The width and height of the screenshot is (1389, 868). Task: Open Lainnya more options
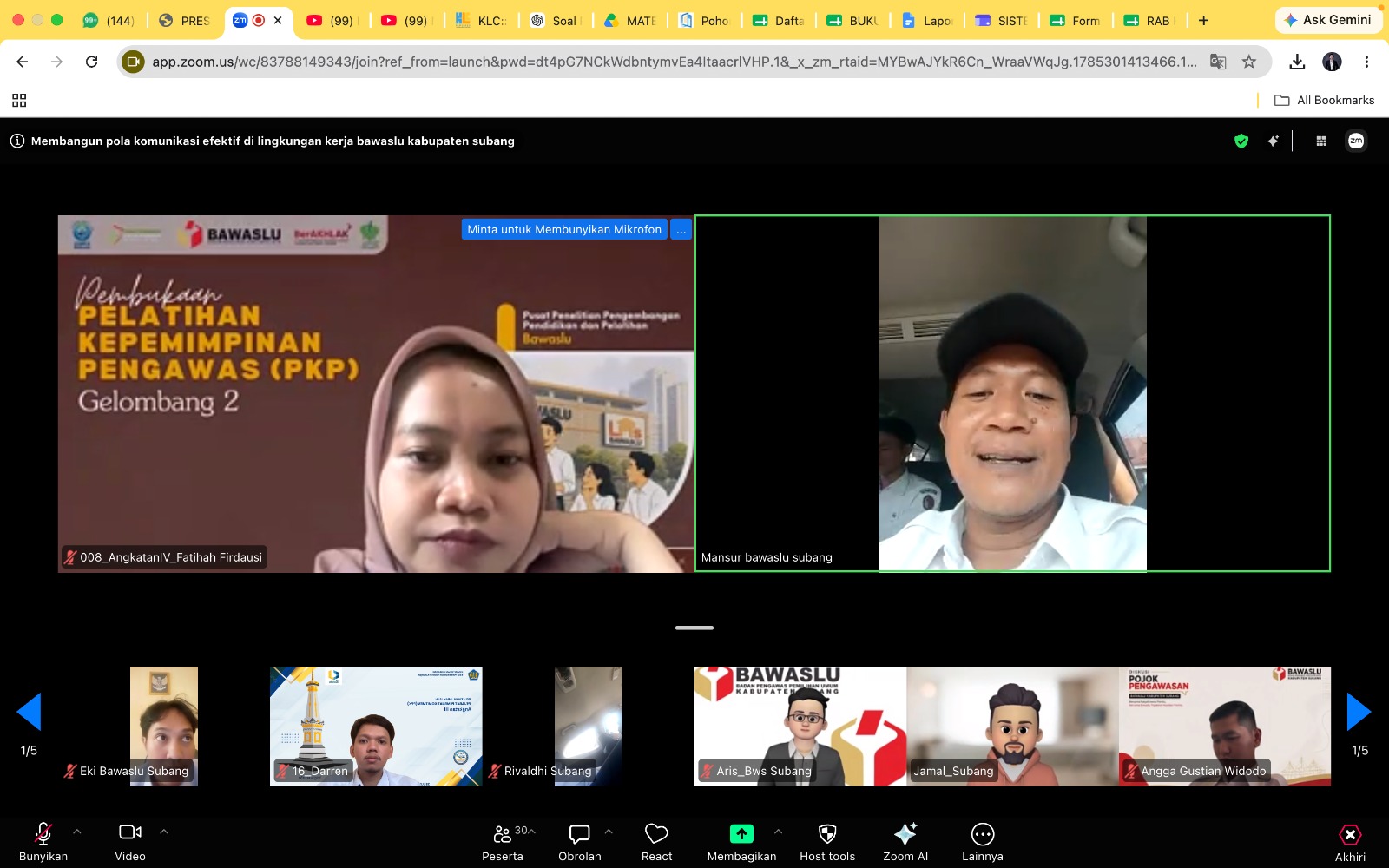[x=983, y=842]
